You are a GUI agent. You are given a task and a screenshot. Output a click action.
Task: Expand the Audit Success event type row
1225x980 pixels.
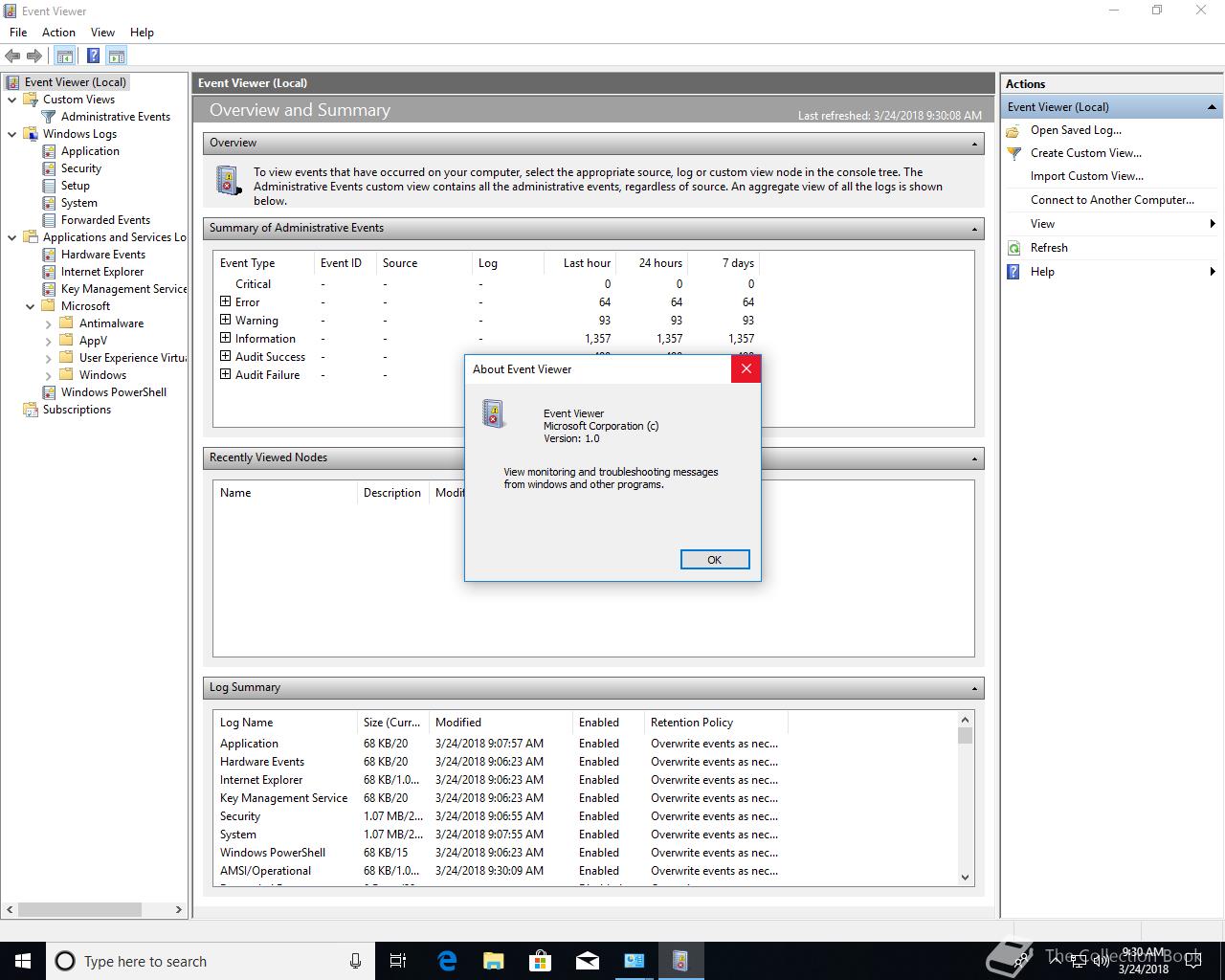(225, 356)
